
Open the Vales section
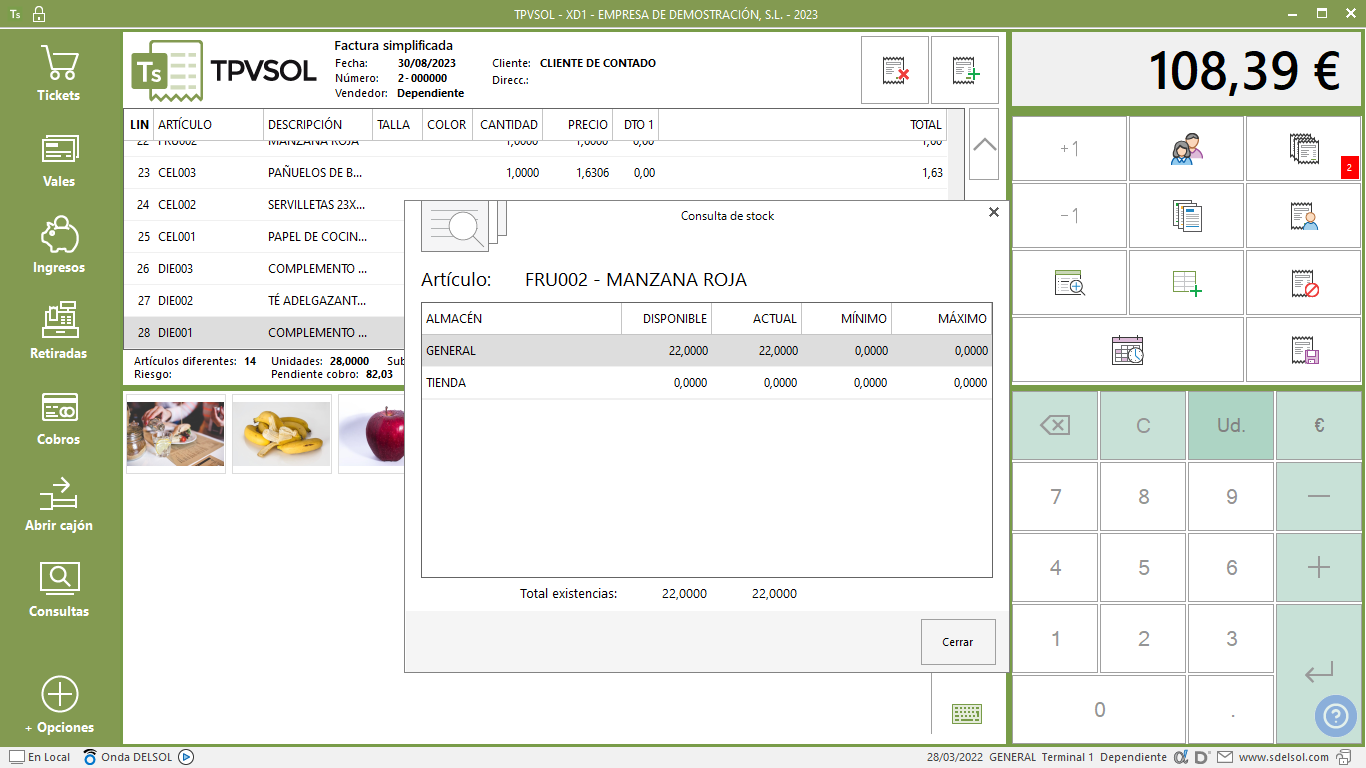pos(59,159)
